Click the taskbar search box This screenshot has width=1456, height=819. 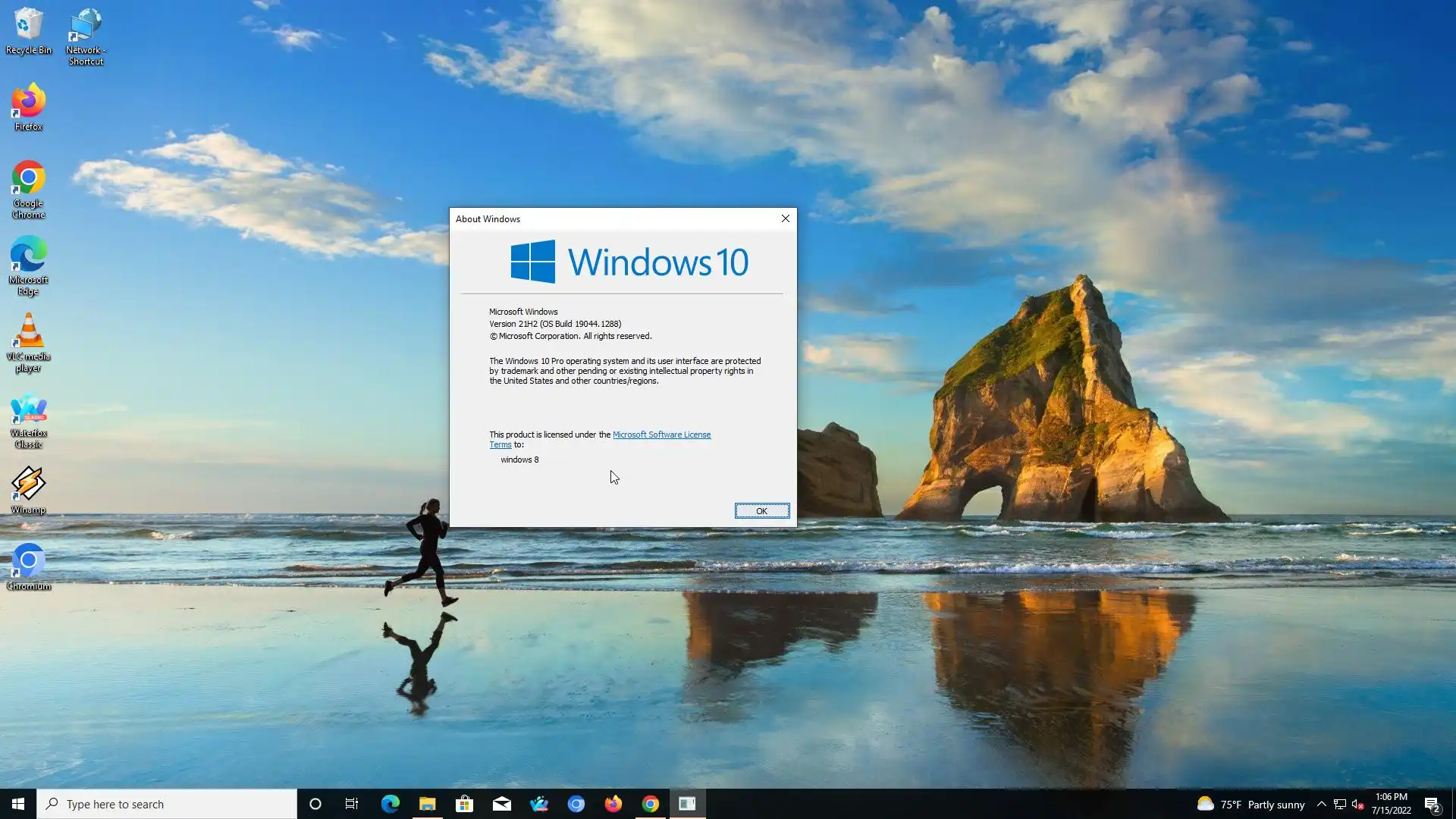167,804
